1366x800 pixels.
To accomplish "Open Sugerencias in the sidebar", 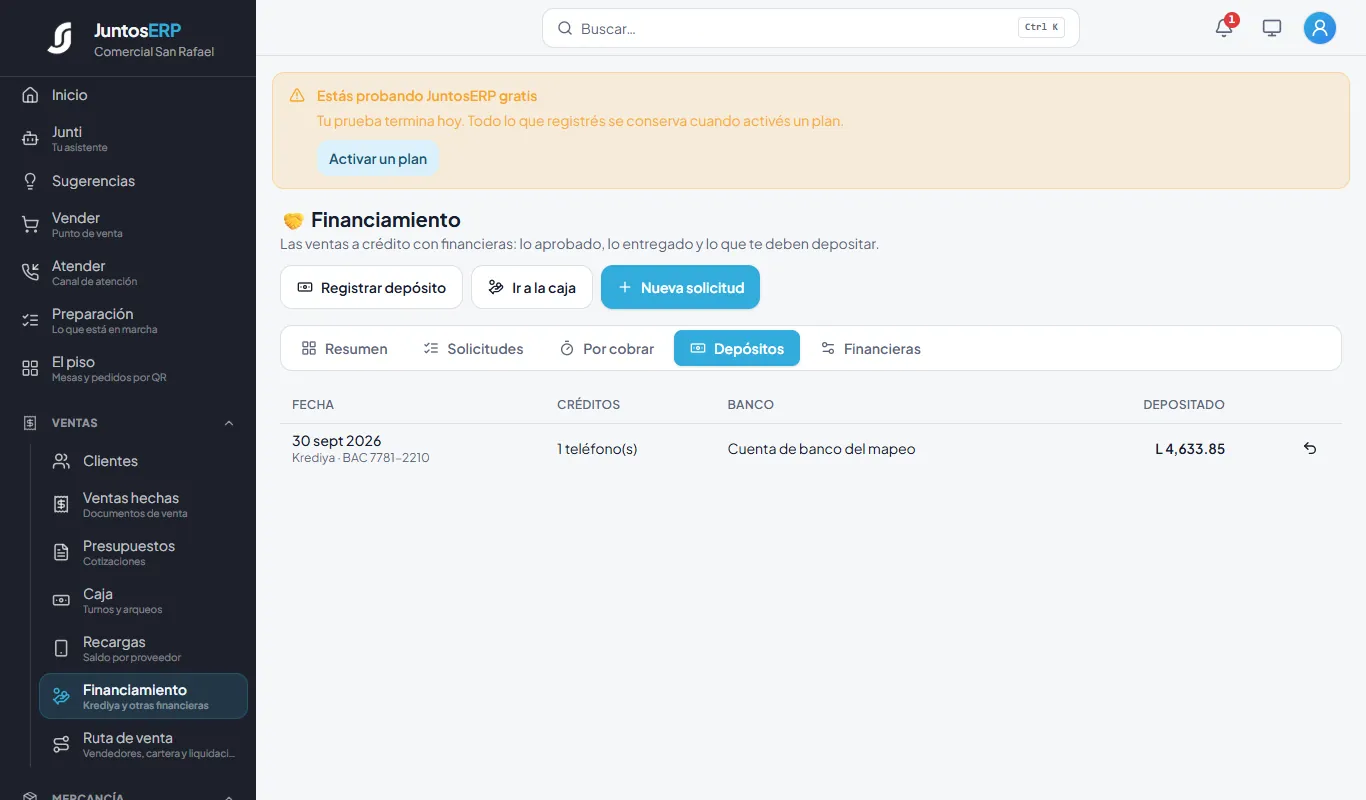I will click(x=128, y=181).
